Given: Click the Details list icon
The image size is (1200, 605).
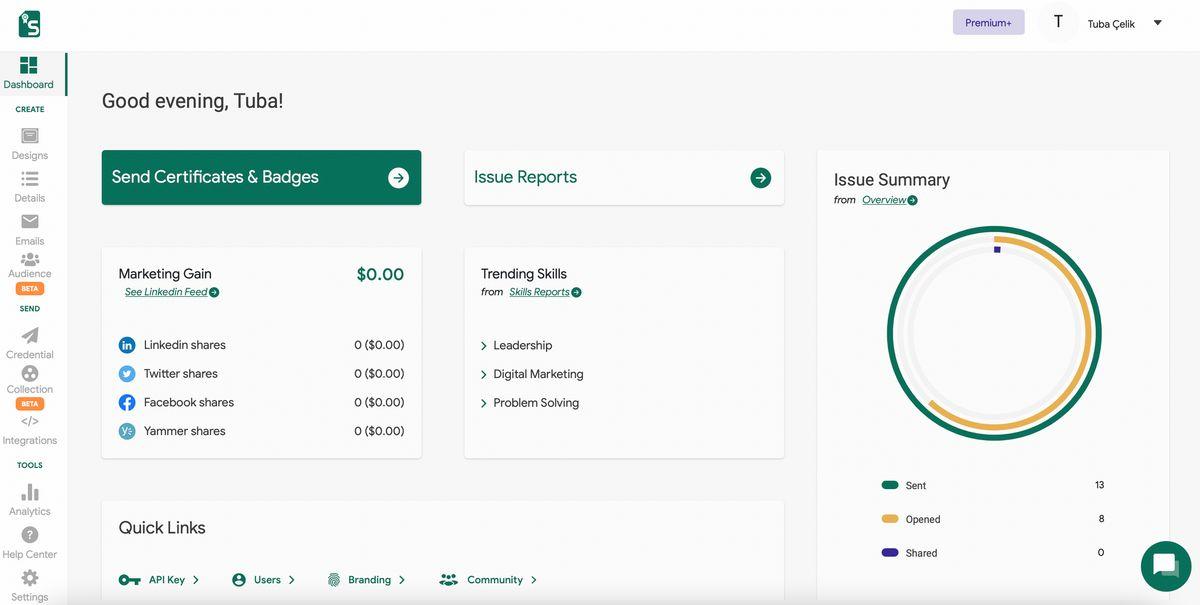Looking at the screenshot, I should [30, 179].
